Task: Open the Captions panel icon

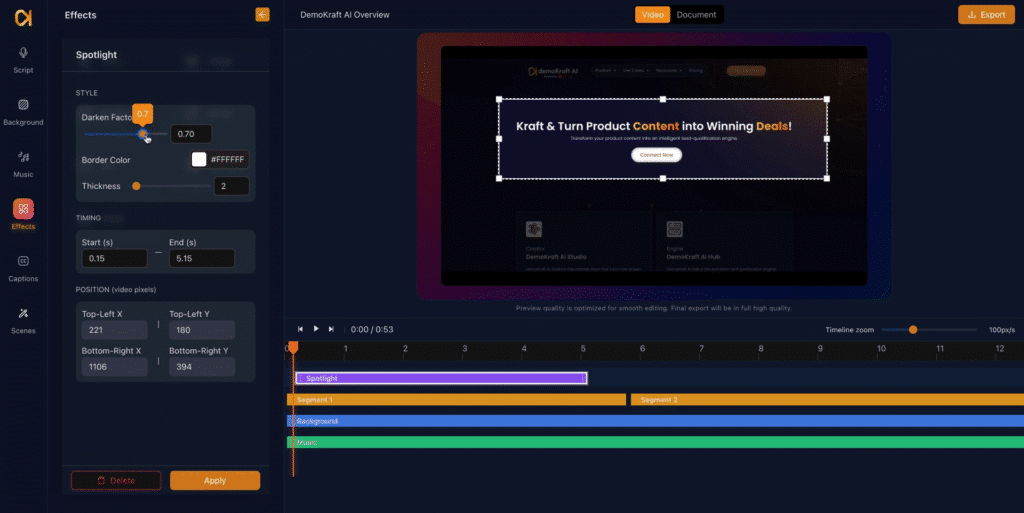Action: (x=23, y=265)
